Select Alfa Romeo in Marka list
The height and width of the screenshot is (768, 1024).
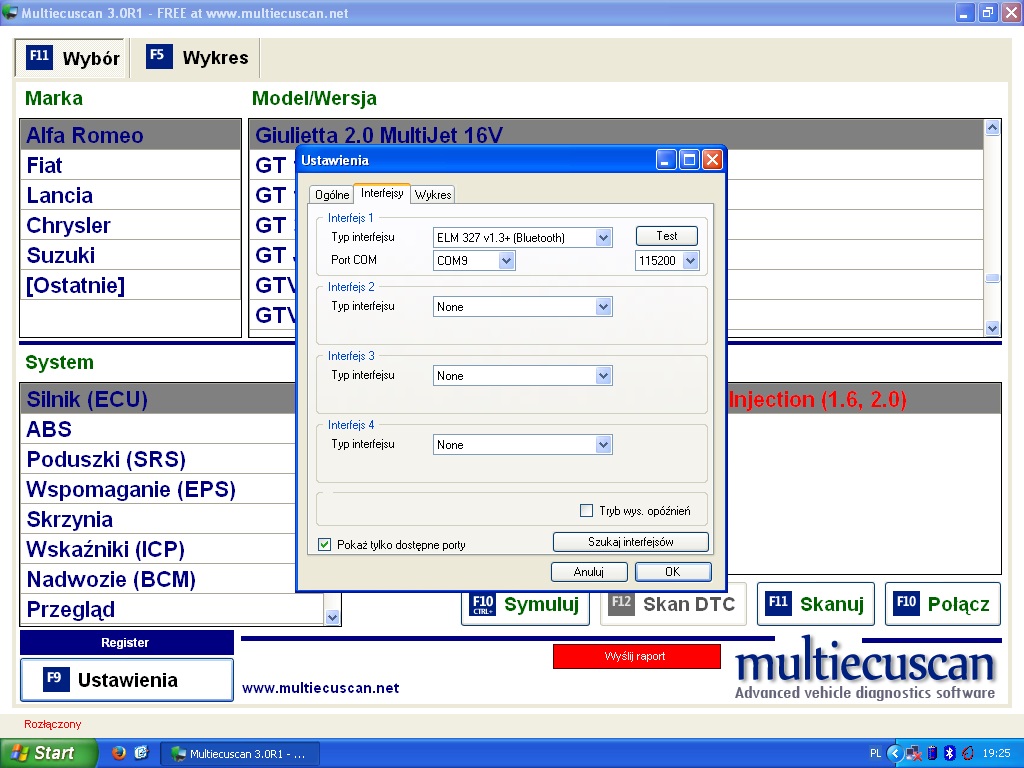(x=131, y=135)
